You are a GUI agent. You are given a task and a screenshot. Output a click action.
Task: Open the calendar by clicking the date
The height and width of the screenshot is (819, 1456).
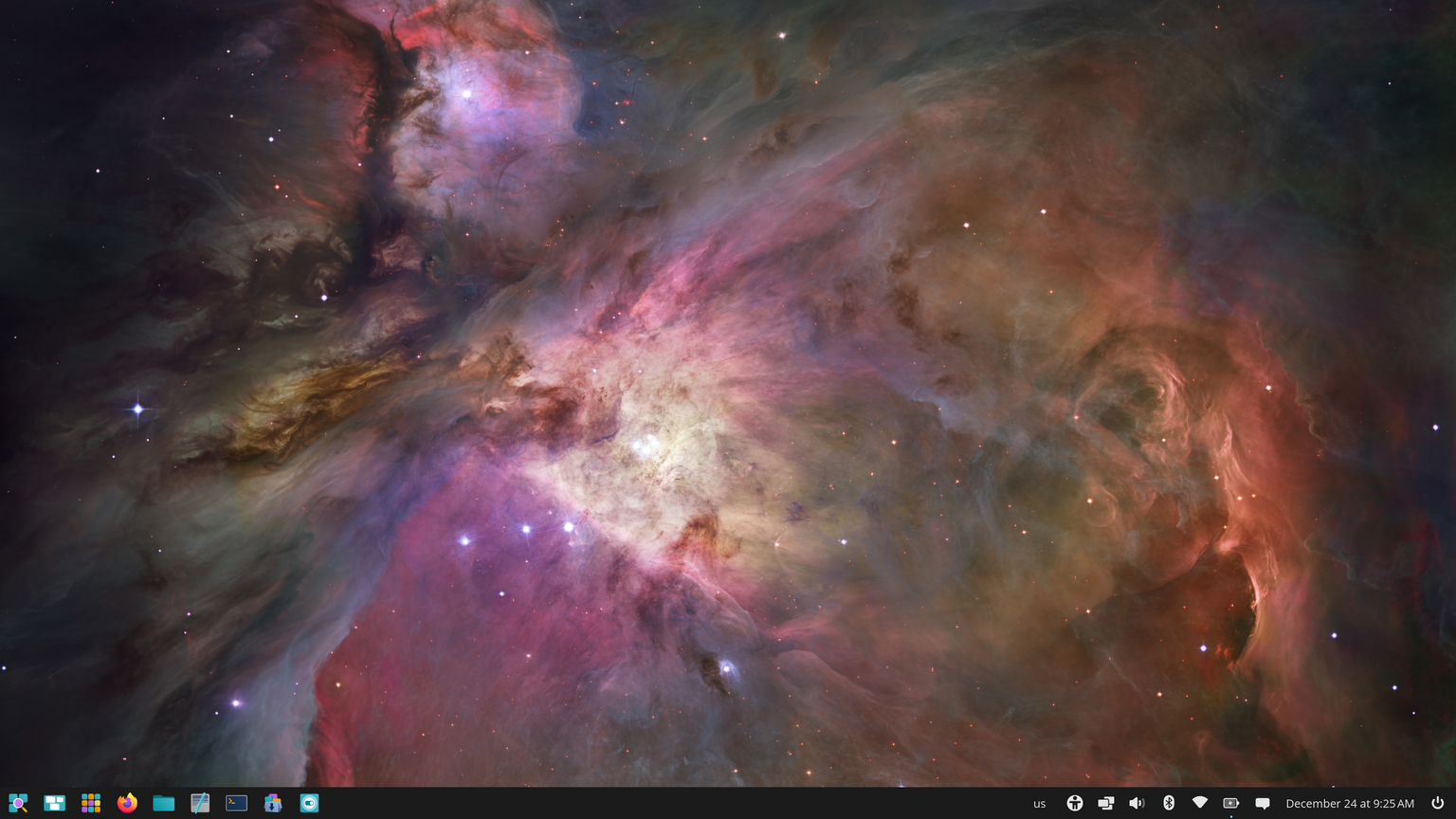pos(1351,803)
